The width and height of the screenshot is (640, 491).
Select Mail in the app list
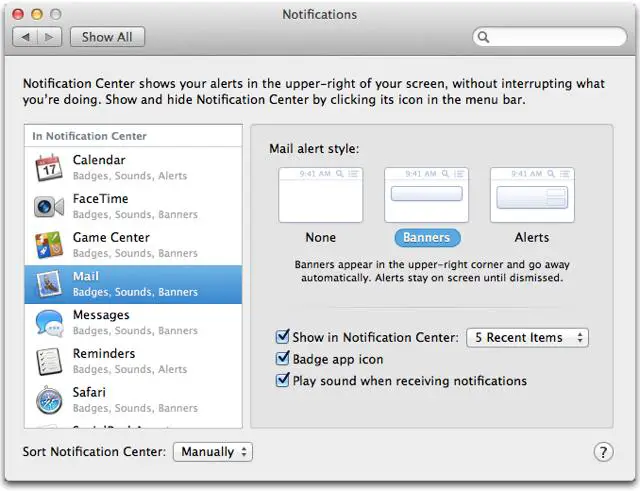click(x=133, y=284)
